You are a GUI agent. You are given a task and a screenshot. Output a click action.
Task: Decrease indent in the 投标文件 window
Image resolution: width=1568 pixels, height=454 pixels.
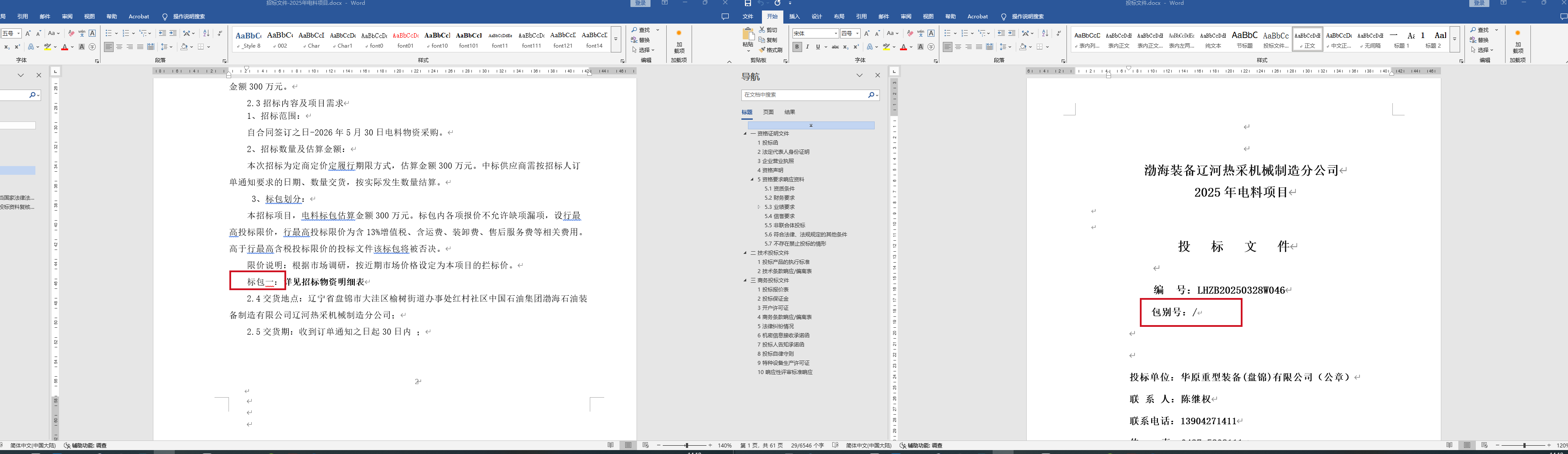[x=1001, y=34]
